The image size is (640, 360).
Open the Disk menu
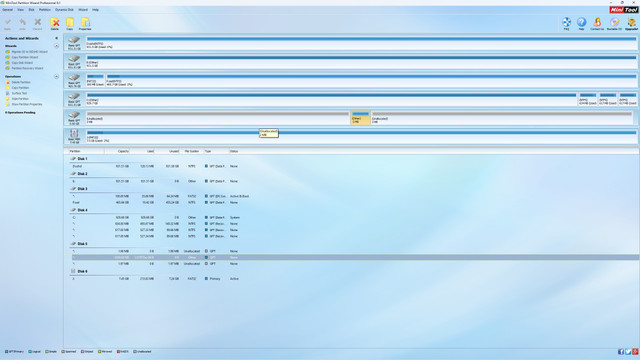click(x=31, y=9)
